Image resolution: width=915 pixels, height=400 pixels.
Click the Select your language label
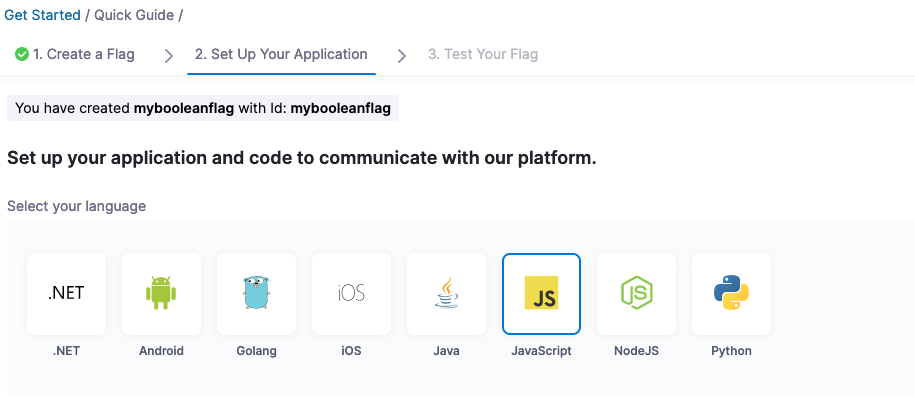click(76, 206)
